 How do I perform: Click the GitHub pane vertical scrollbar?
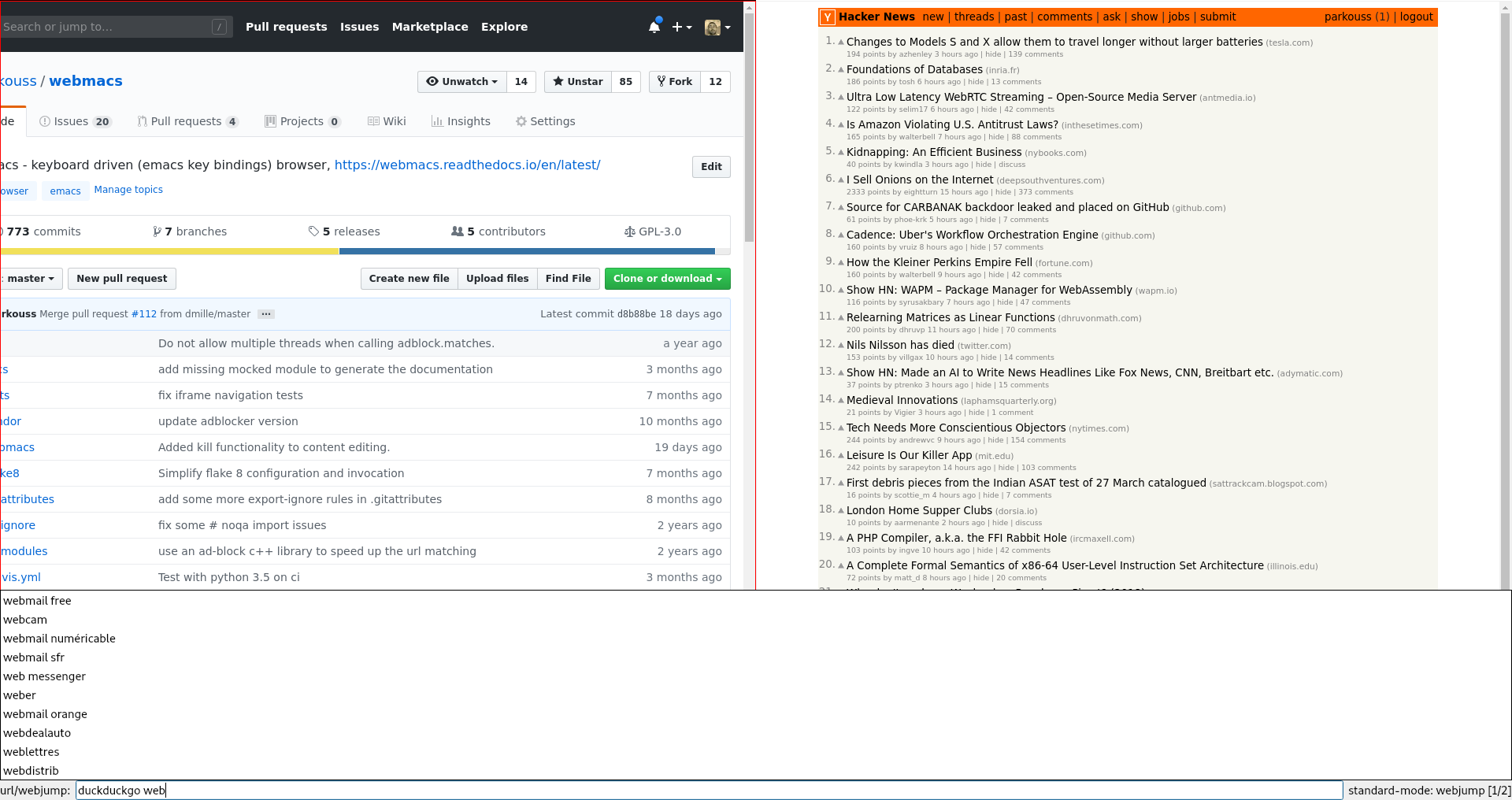(x=749, y=126)
